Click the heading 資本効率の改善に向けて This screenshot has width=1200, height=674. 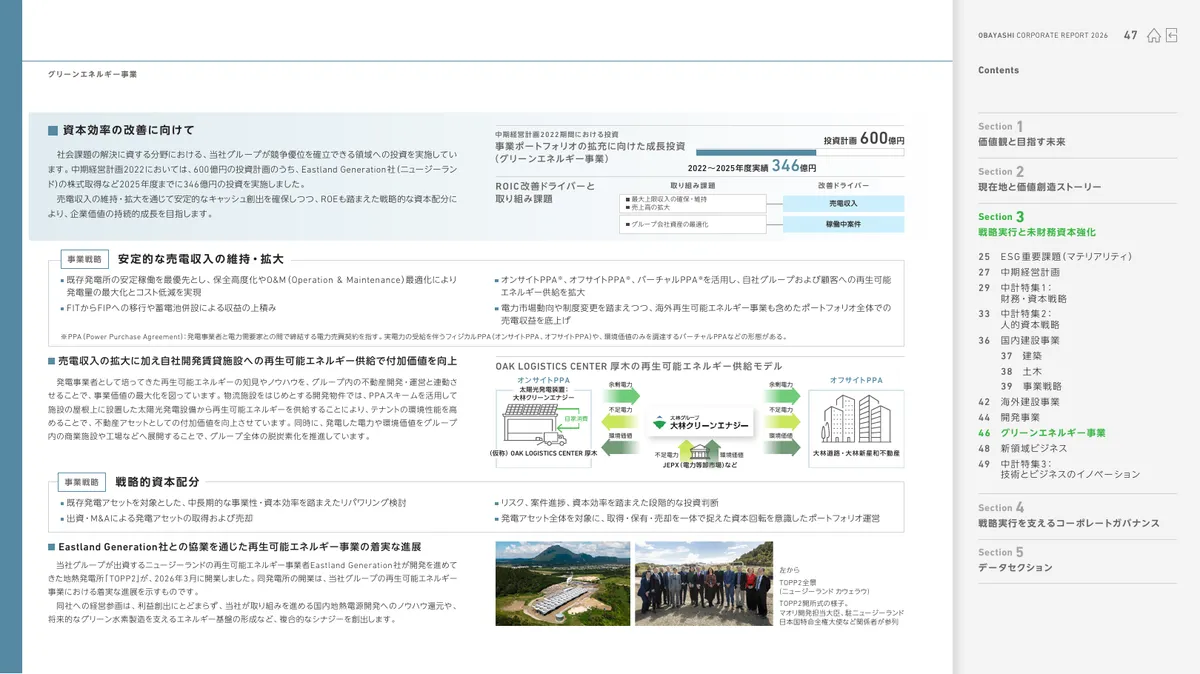[x=127, y=131]
